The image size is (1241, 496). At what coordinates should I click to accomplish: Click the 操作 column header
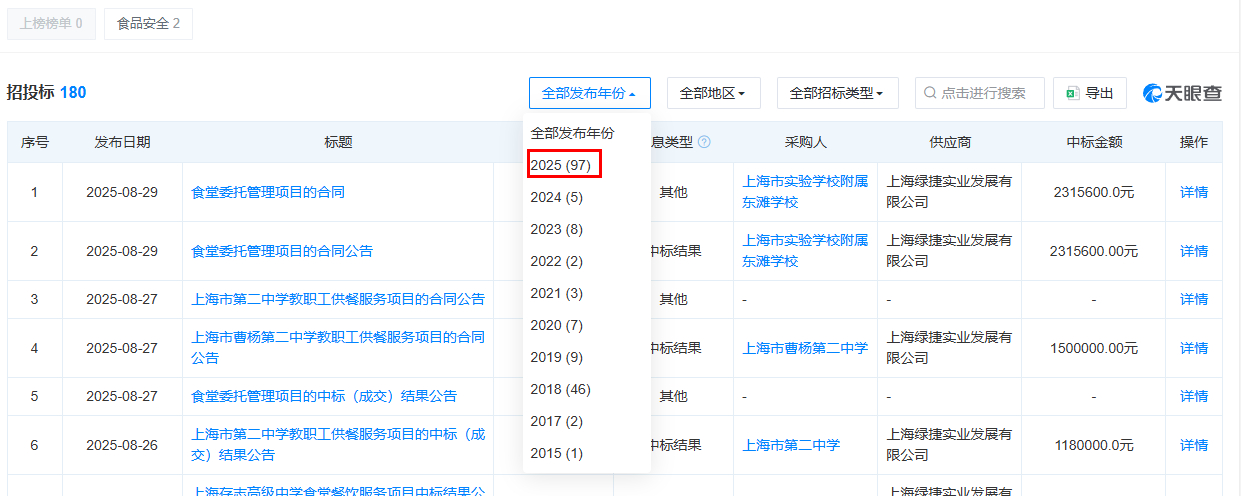1194,143
